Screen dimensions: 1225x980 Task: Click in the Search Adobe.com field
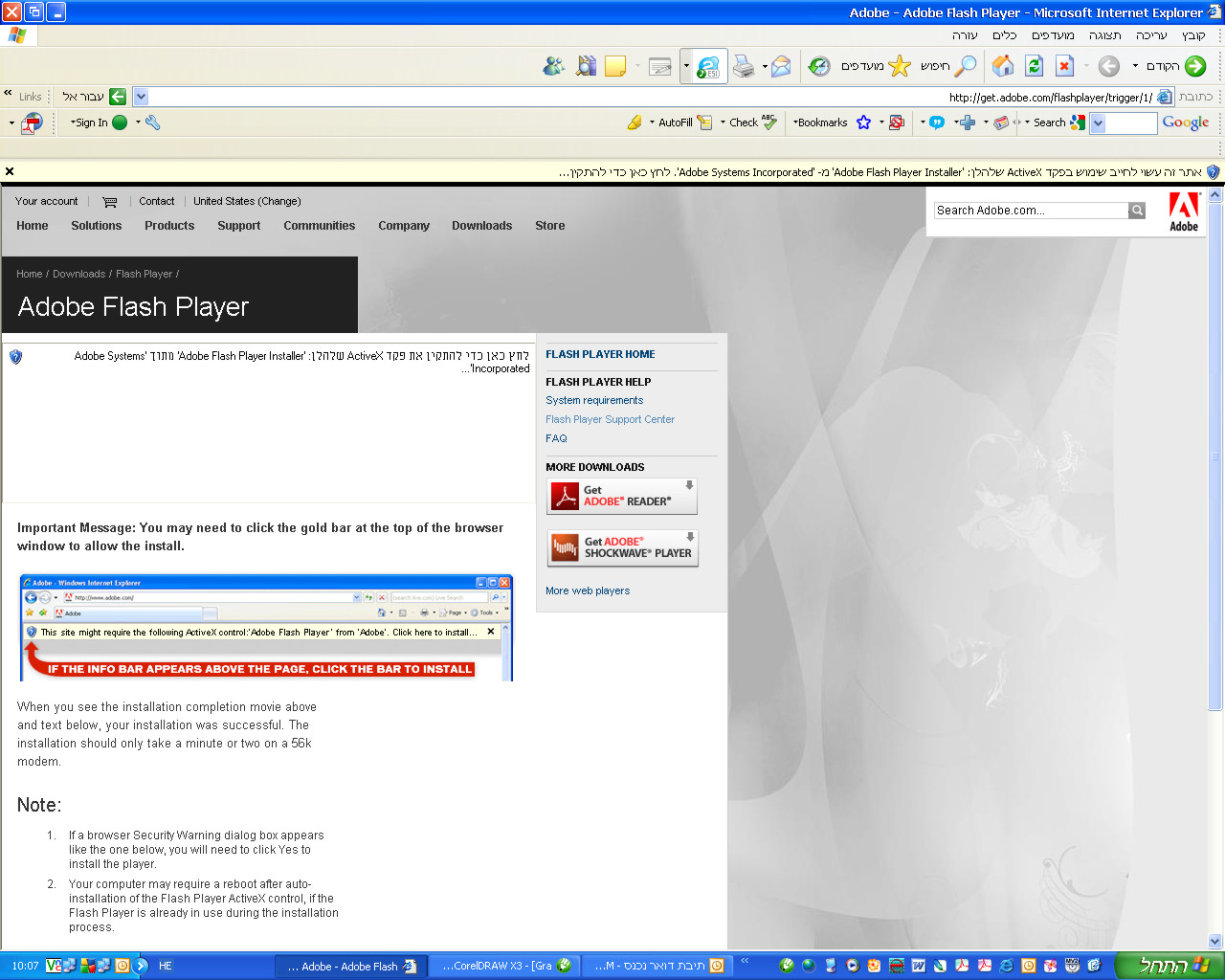(x=1032, y=211)
